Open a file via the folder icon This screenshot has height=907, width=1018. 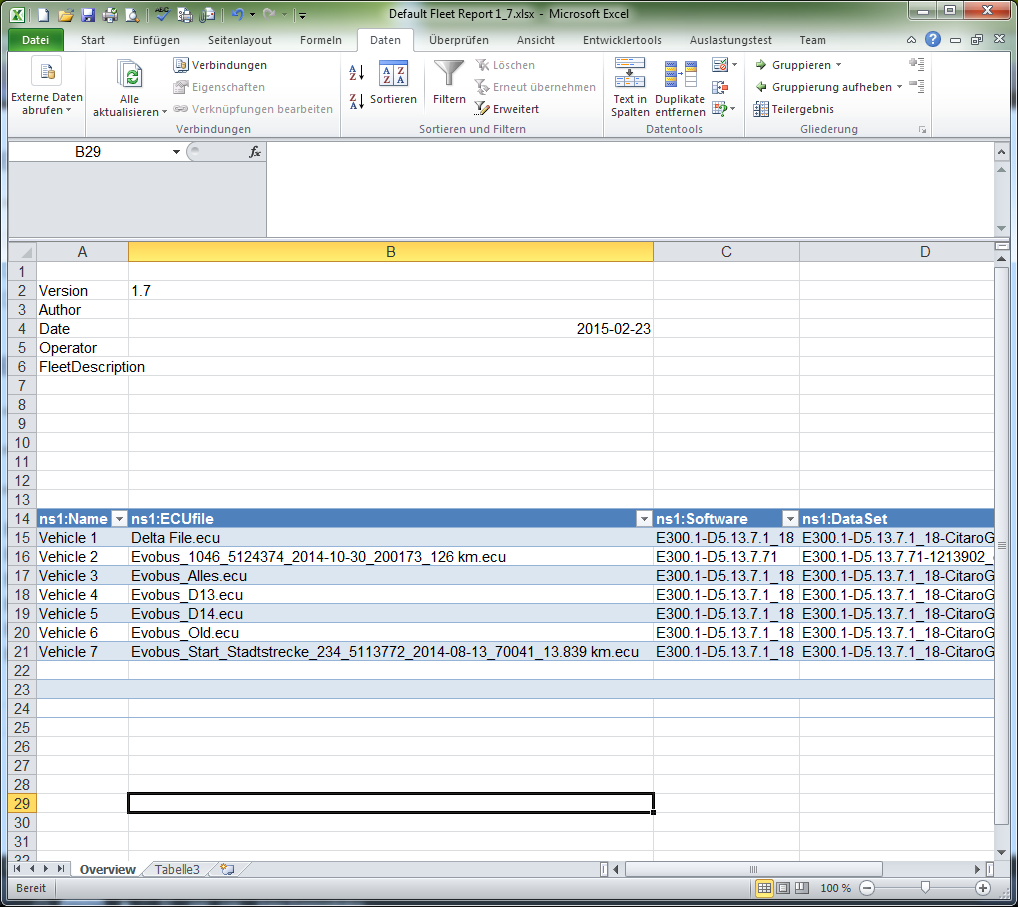click(66, 14)
